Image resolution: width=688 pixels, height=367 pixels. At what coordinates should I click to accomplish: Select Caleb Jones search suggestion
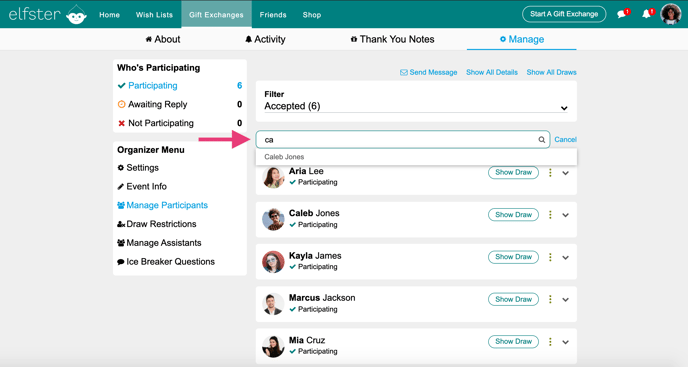click(416, 157)
